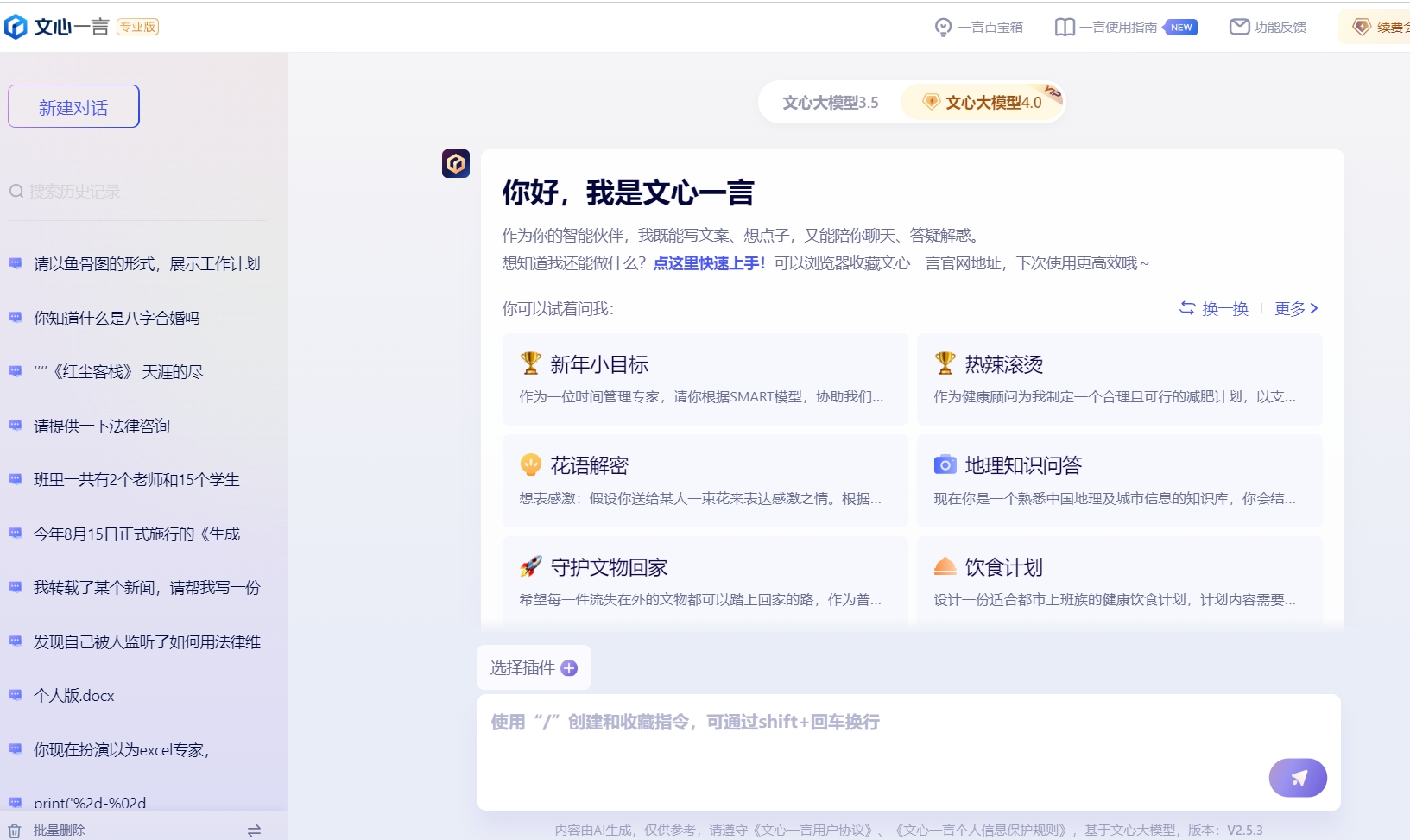Click the 一言使用指南 label

(1118, 28)
